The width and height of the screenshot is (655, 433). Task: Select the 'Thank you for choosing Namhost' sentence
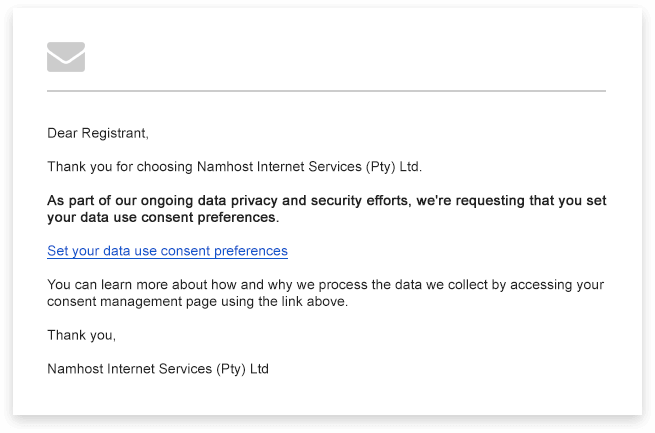tap(234, 167)
